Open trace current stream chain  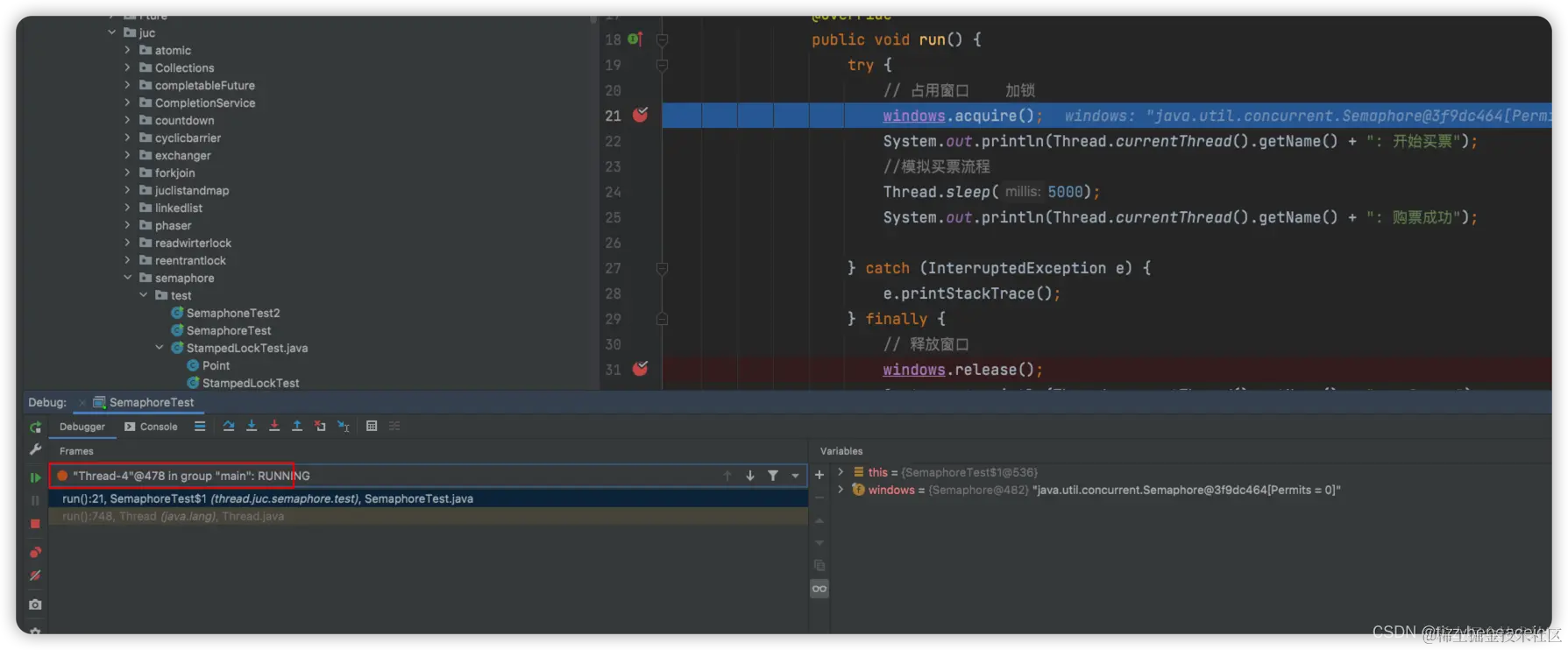(394, 426)
